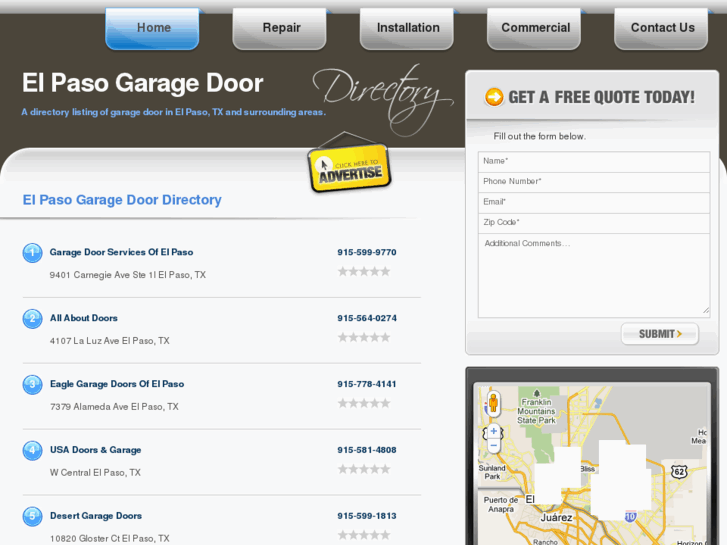The width and height of the screenshot is (727, 545).
Task: Open the Desert Garage Doors listing
Action: tap(96, 515)
